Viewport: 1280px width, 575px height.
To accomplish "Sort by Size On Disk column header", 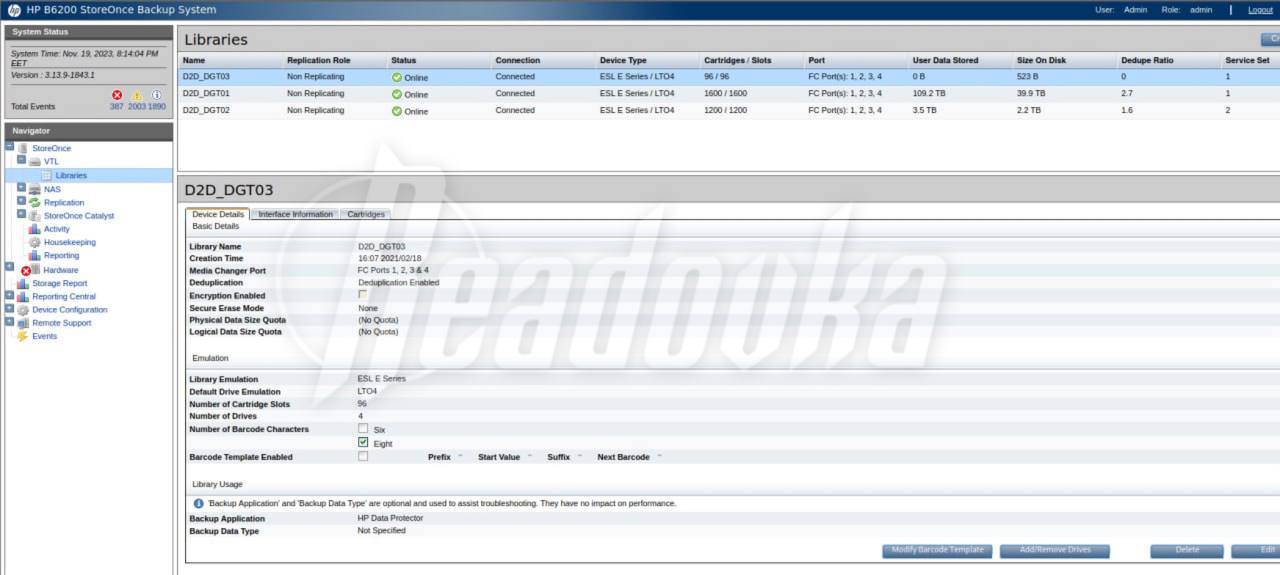I will 1041,60.
